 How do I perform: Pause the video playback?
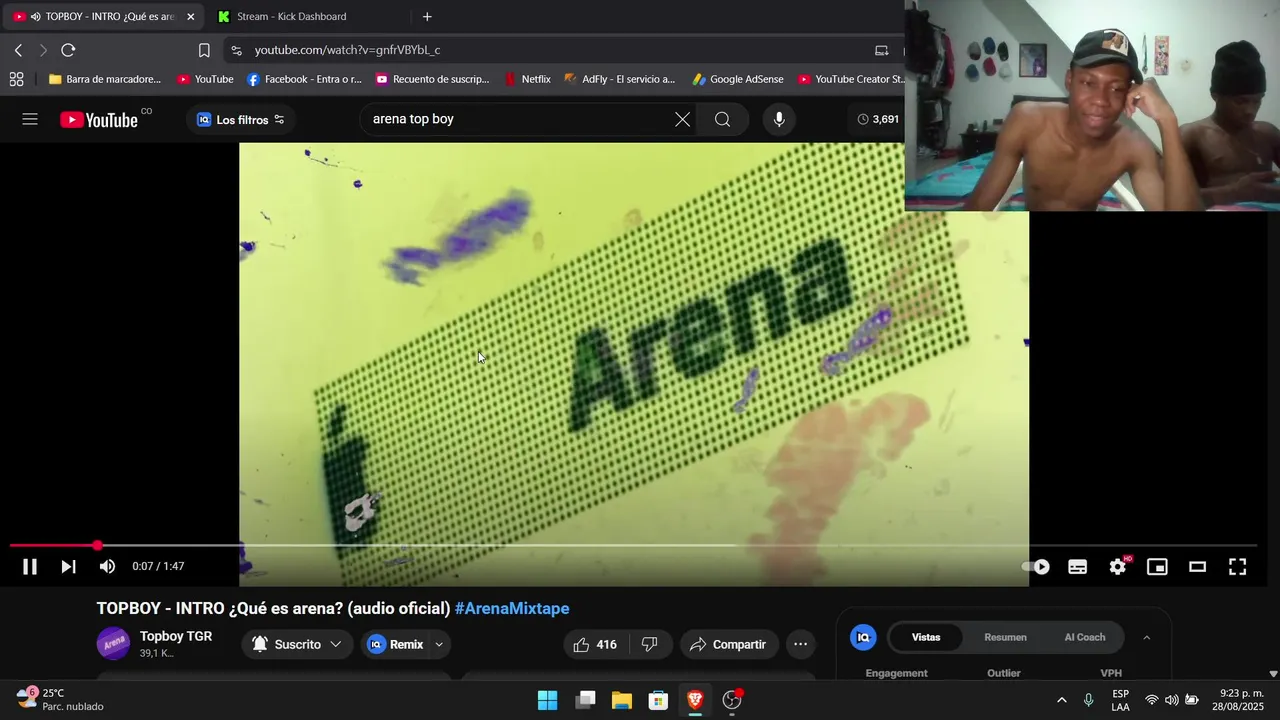click(x=30, y=567)
